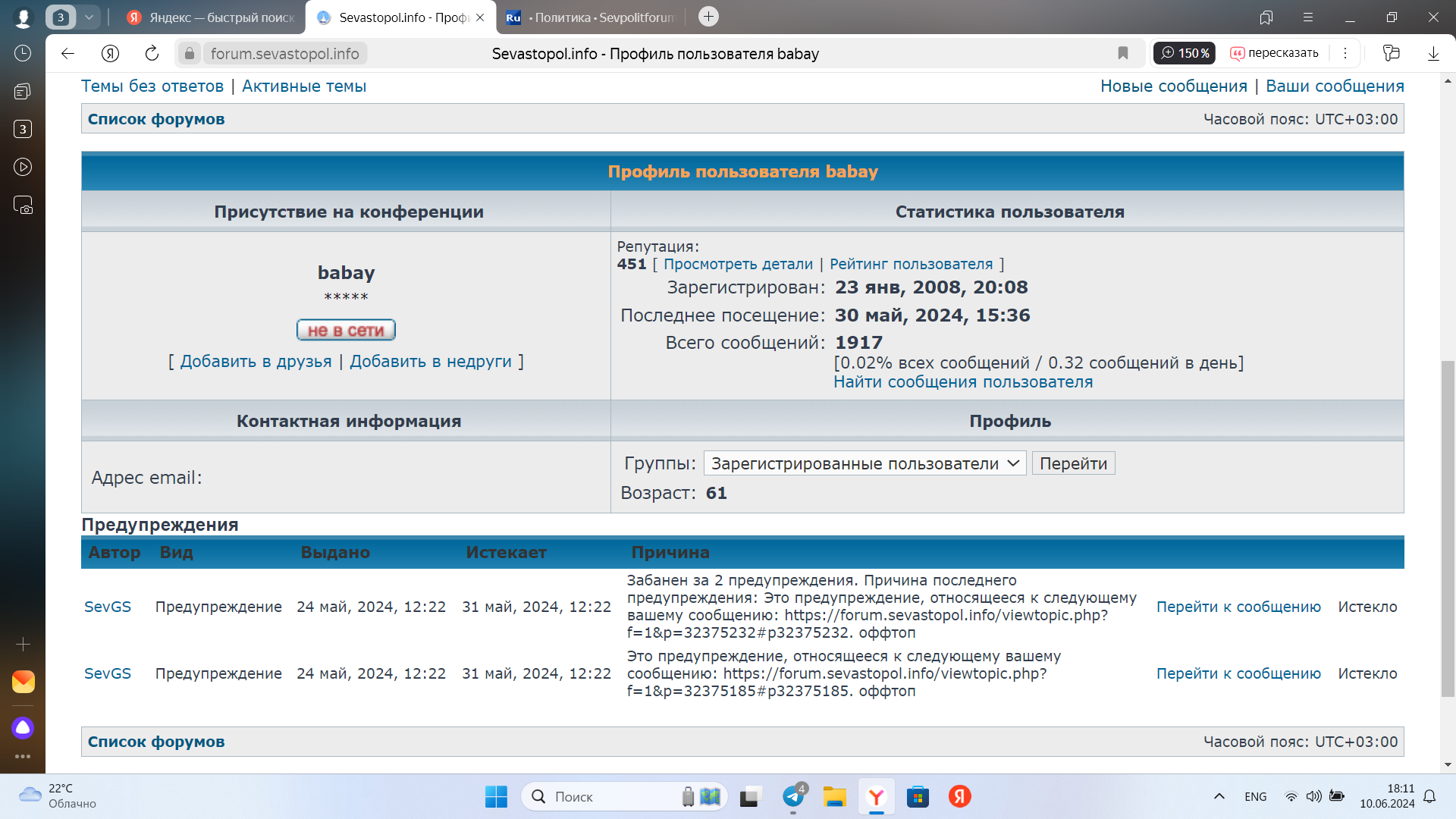Open Yandex Mail icon in sidebar

(x=23, y=682)
